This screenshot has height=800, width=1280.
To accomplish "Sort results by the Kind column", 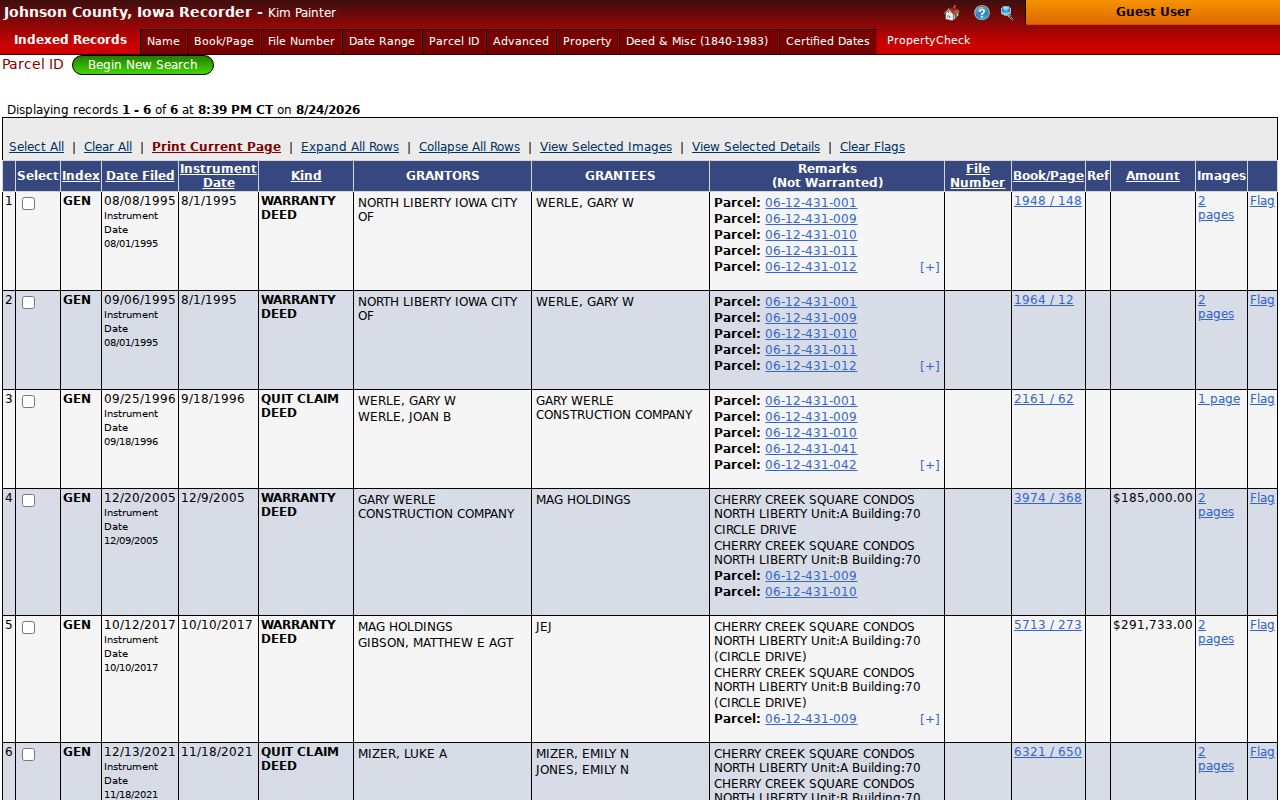I will [x=306, y=176].
